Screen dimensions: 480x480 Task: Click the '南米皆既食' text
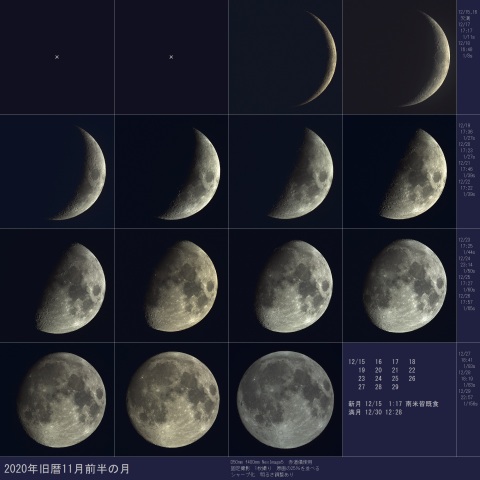point(422,404)
